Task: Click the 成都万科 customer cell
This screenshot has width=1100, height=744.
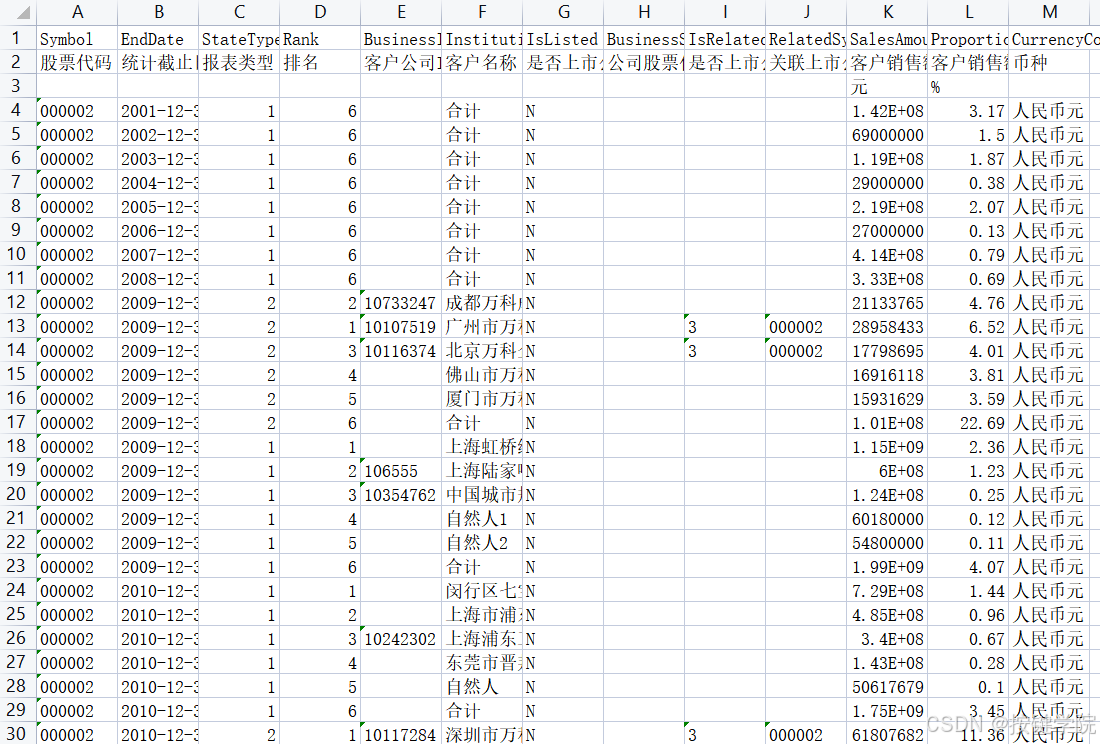Action: [482, 303]
